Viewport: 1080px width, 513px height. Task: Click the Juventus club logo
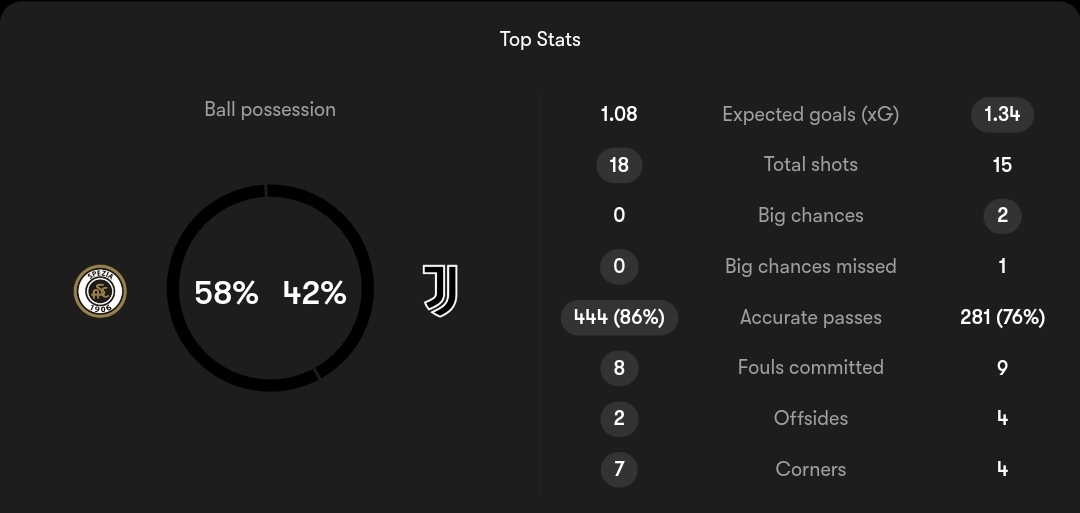pyautogui.click(x=440, y=291)
